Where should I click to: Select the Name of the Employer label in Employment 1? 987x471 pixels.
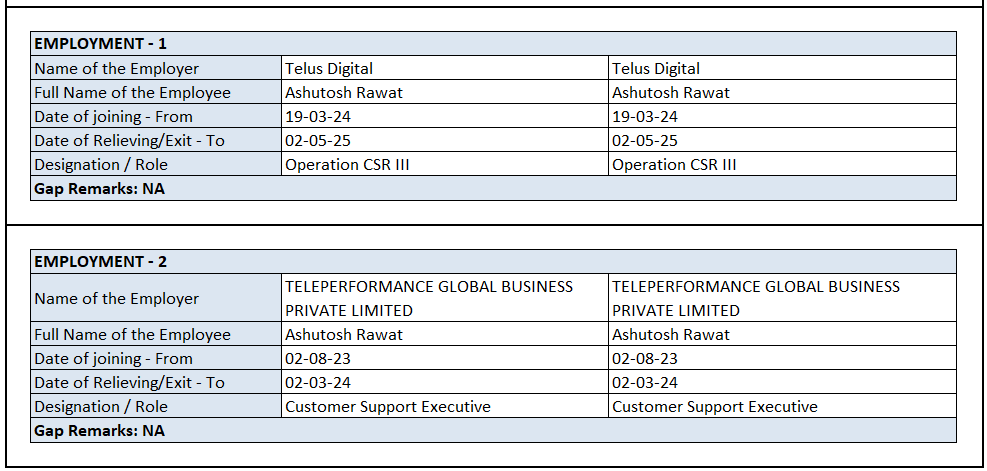pos(117,69)
